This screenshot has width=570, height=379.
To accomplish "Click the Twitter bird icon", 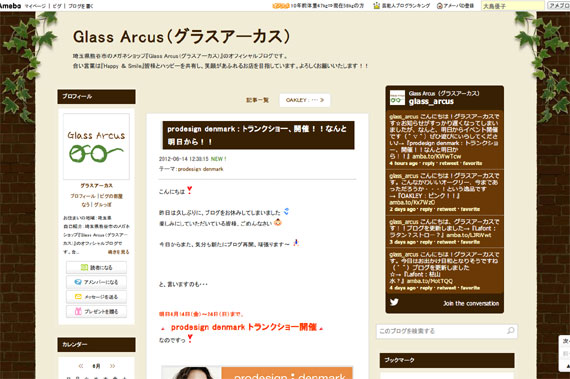I will 394,302.
